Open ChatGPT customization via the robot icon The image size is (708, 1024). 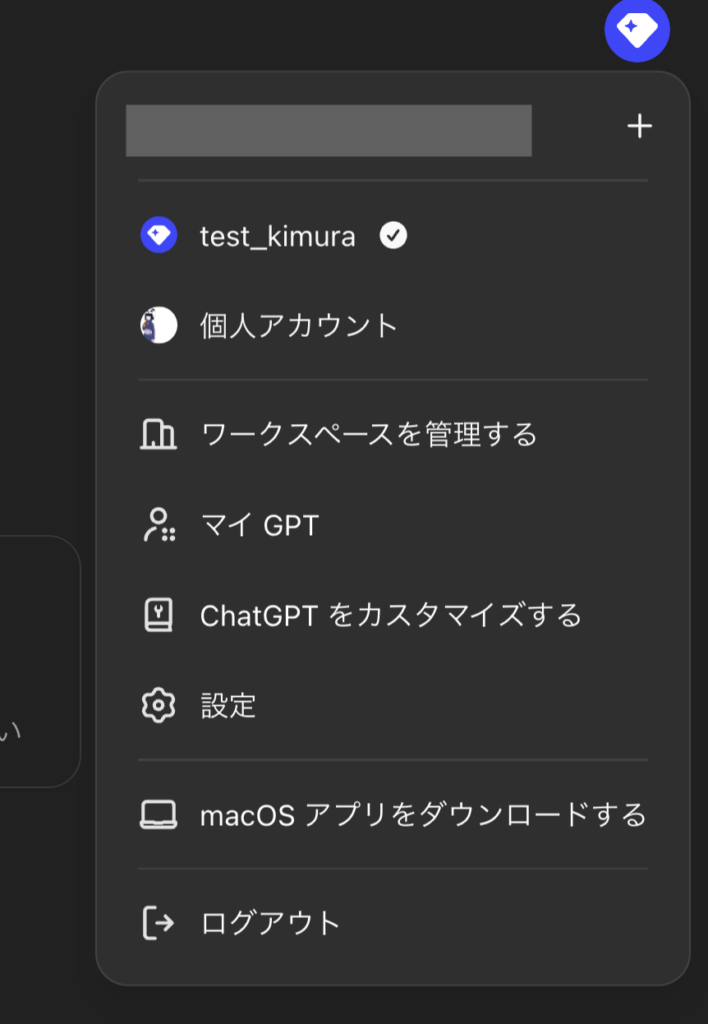[x=158, y=615]
